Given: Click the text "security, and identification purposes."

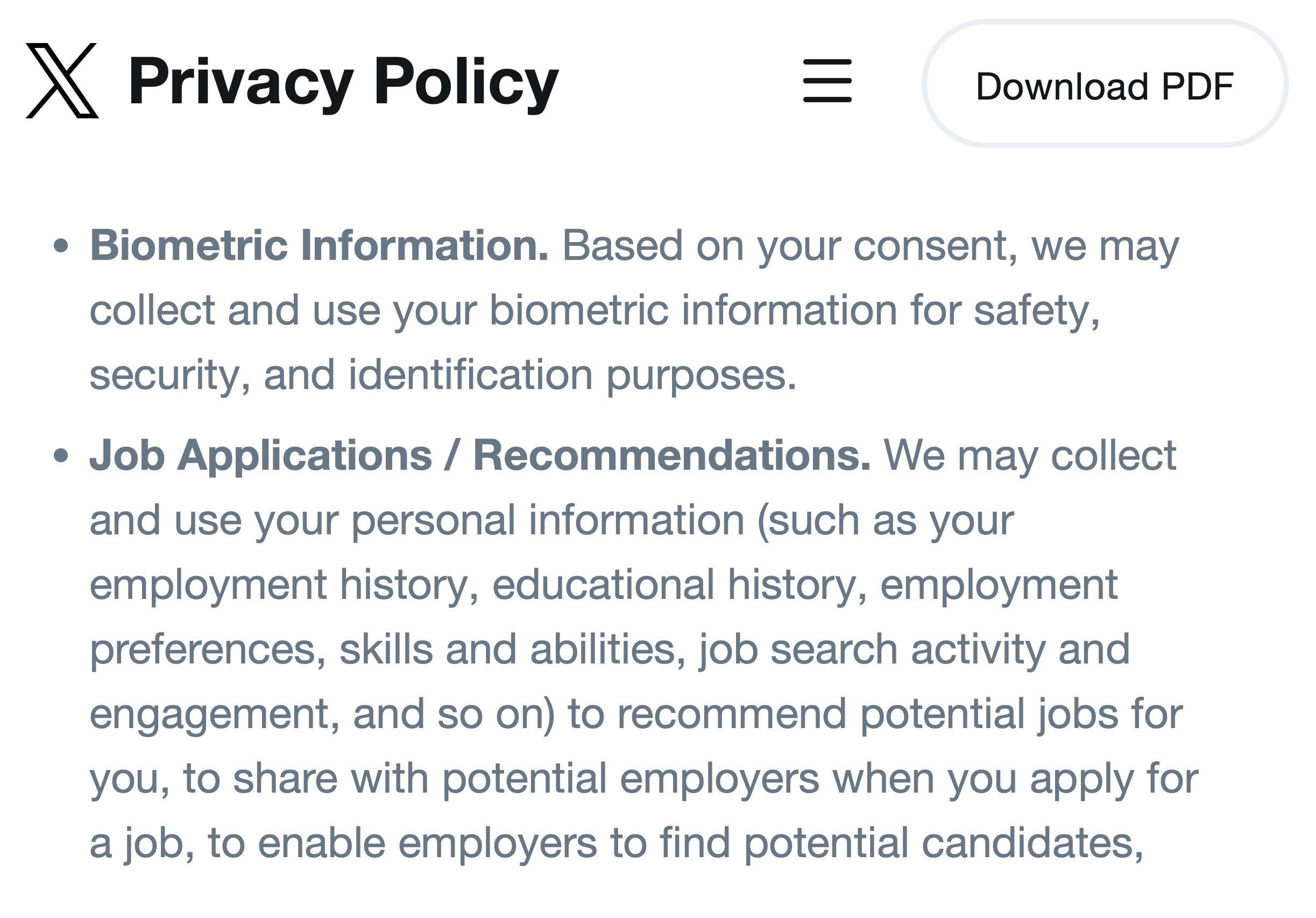Looking at the screenshot, I should click(x=442, y=375).
